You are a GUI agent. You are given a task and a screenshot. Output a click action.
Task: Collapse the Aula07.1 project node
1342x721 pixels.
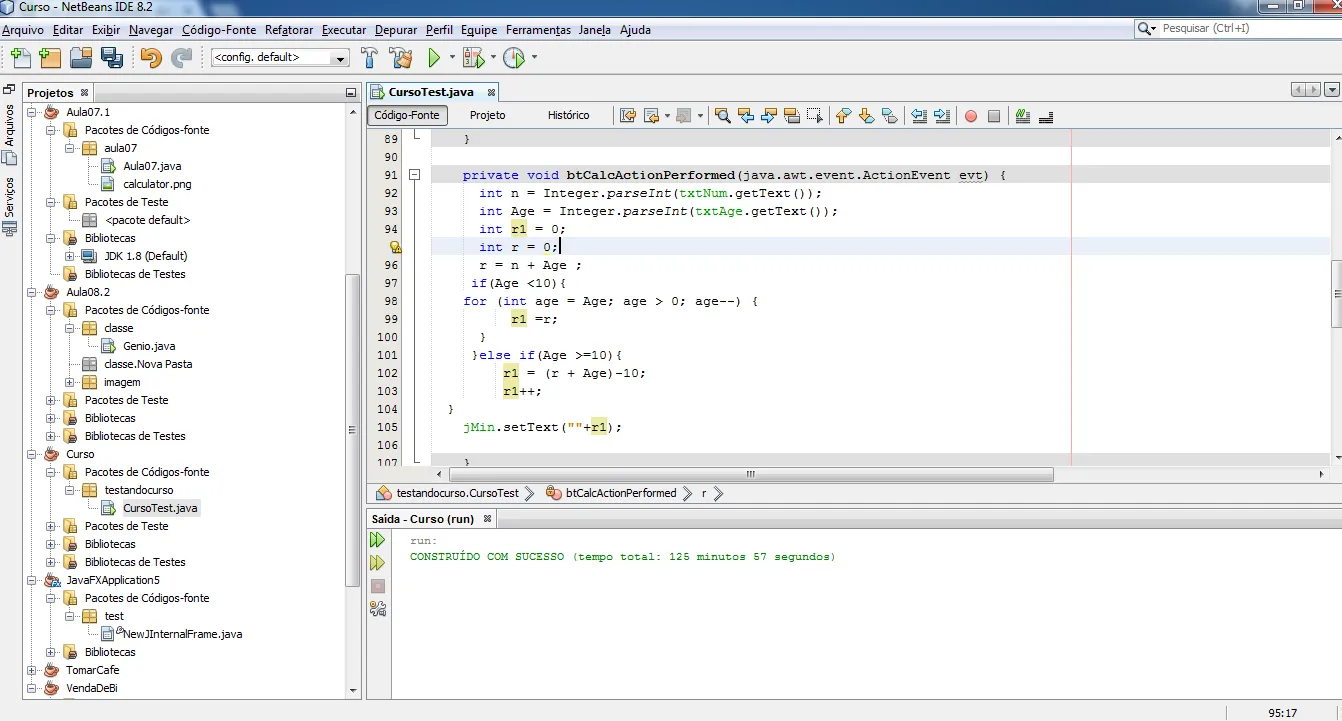click(32, 112)
